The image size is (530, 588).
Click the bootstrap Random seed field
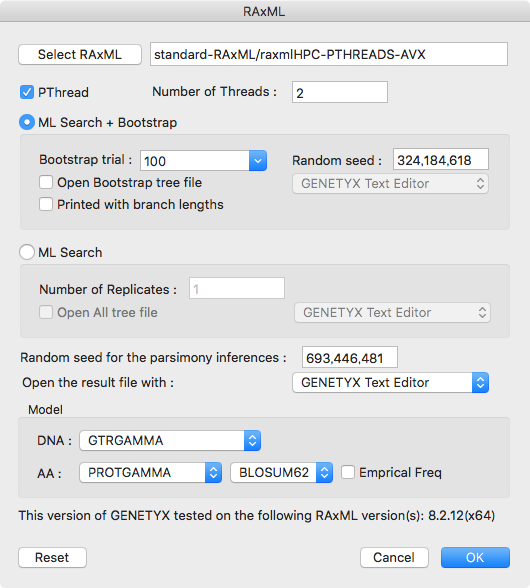[441, 159]
